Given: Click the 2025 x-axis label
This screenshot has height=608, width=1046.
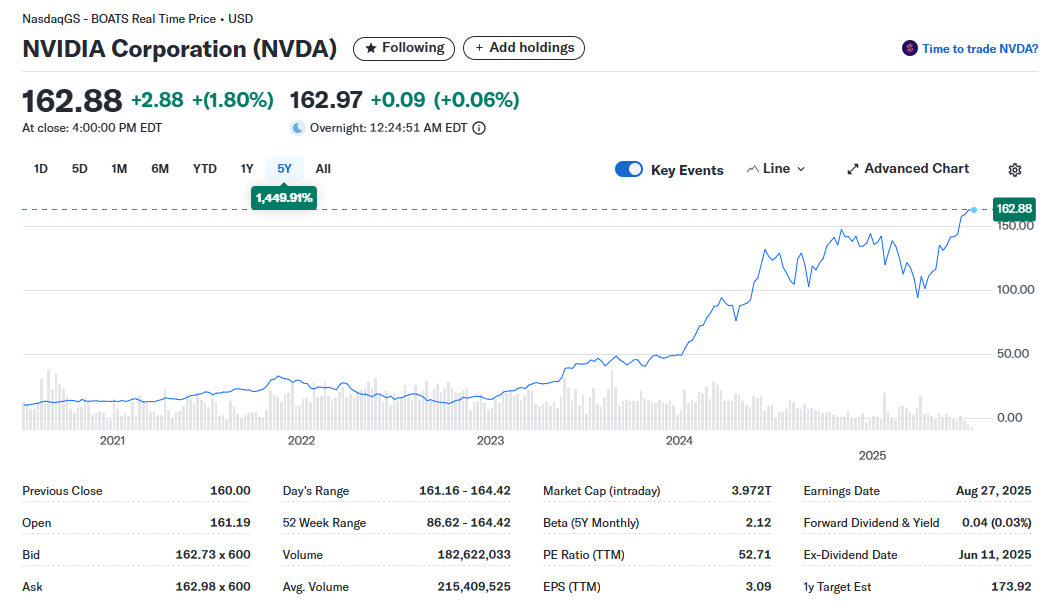Looking at the screenshot, I should [x=872, y=455].
